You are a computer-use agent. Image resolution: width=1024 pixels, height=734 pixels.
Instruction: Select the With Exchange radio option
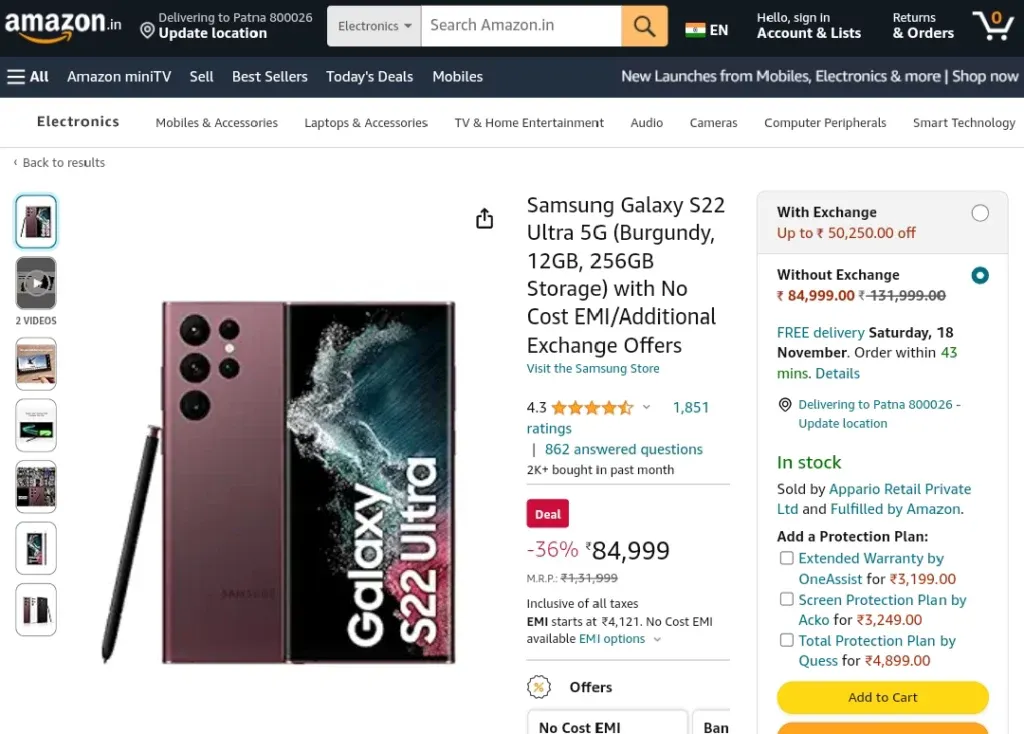[x=980, y=213]
